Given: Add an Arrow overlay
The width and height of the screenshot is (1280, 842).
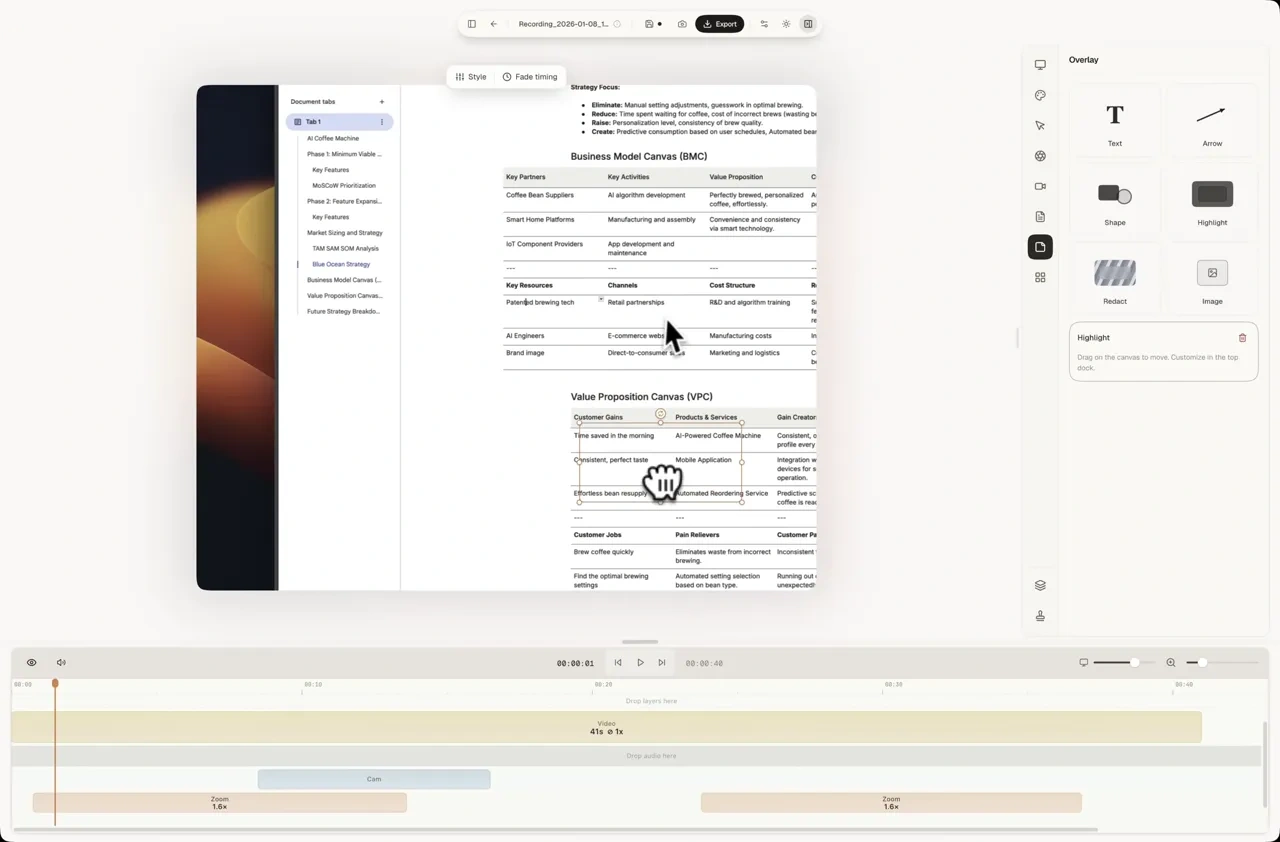Looking at the screenshot, I should 1212,121.
